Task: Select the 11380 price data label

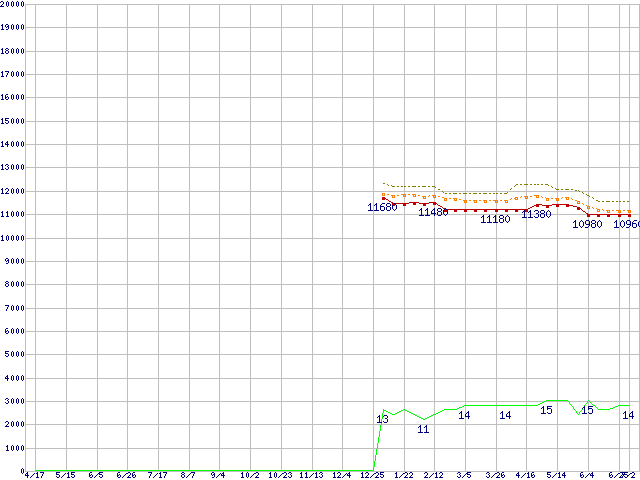Action: (x=536, y=214)
